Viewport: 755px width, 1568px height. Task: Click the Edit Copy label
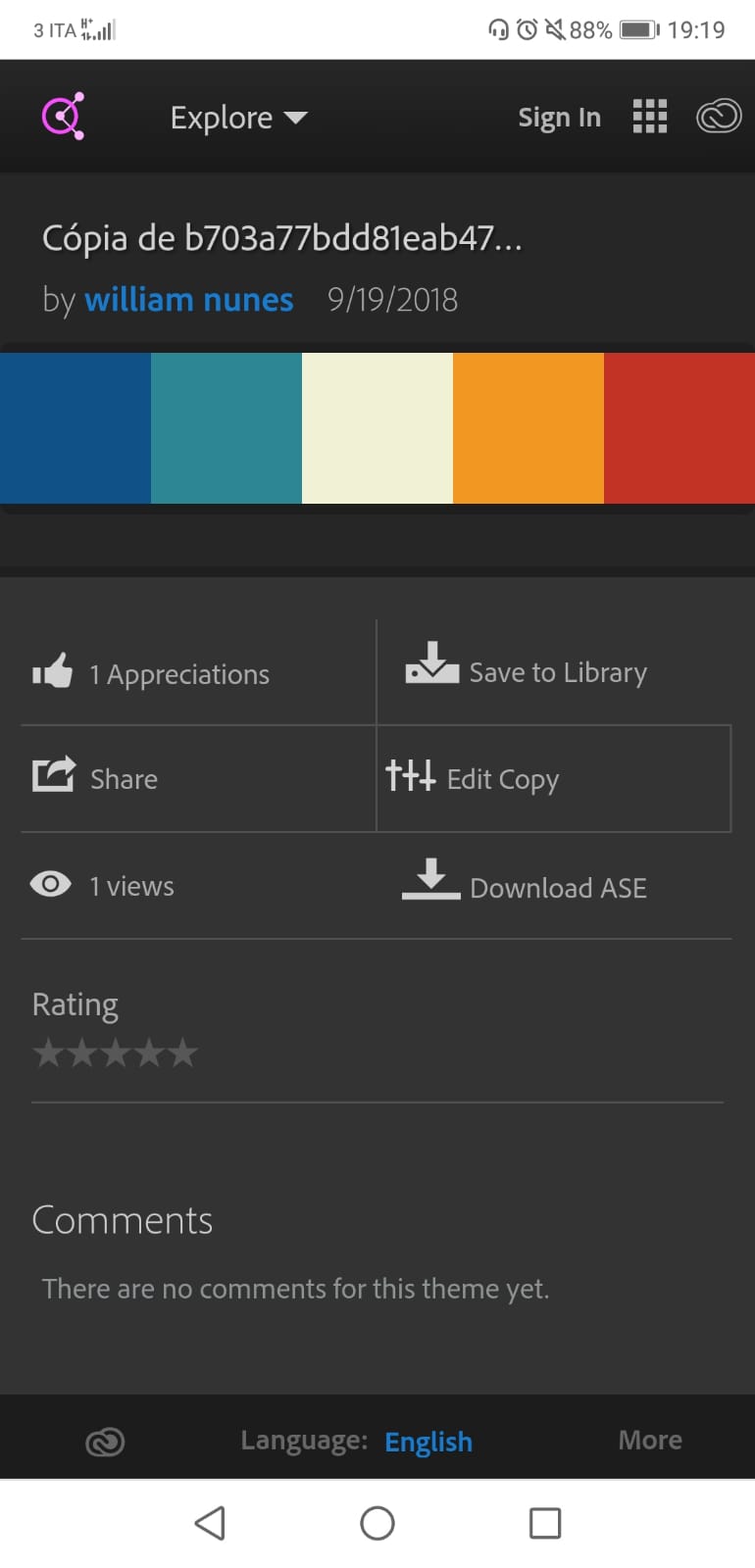[x=503, y=780]
